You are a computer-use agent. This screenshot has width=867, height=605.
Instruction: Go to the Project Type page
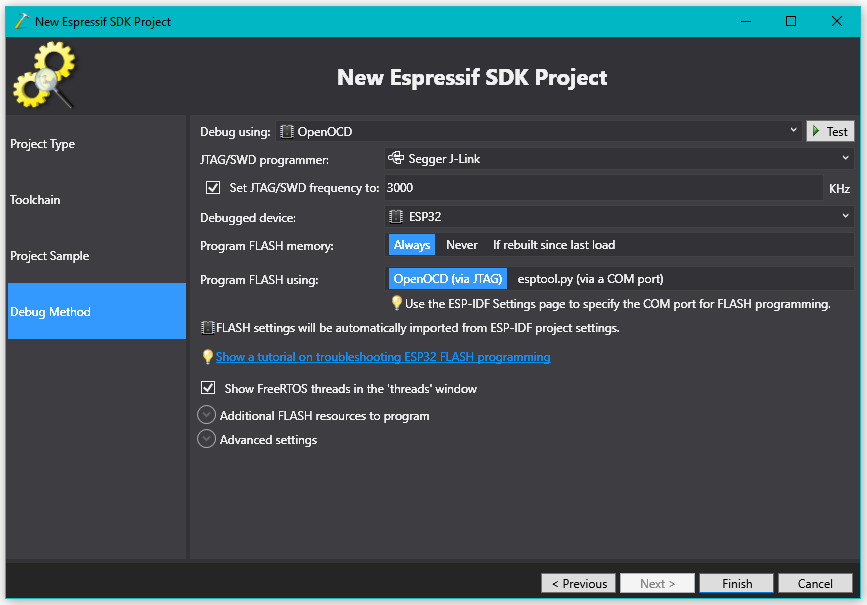click(97, 144)
